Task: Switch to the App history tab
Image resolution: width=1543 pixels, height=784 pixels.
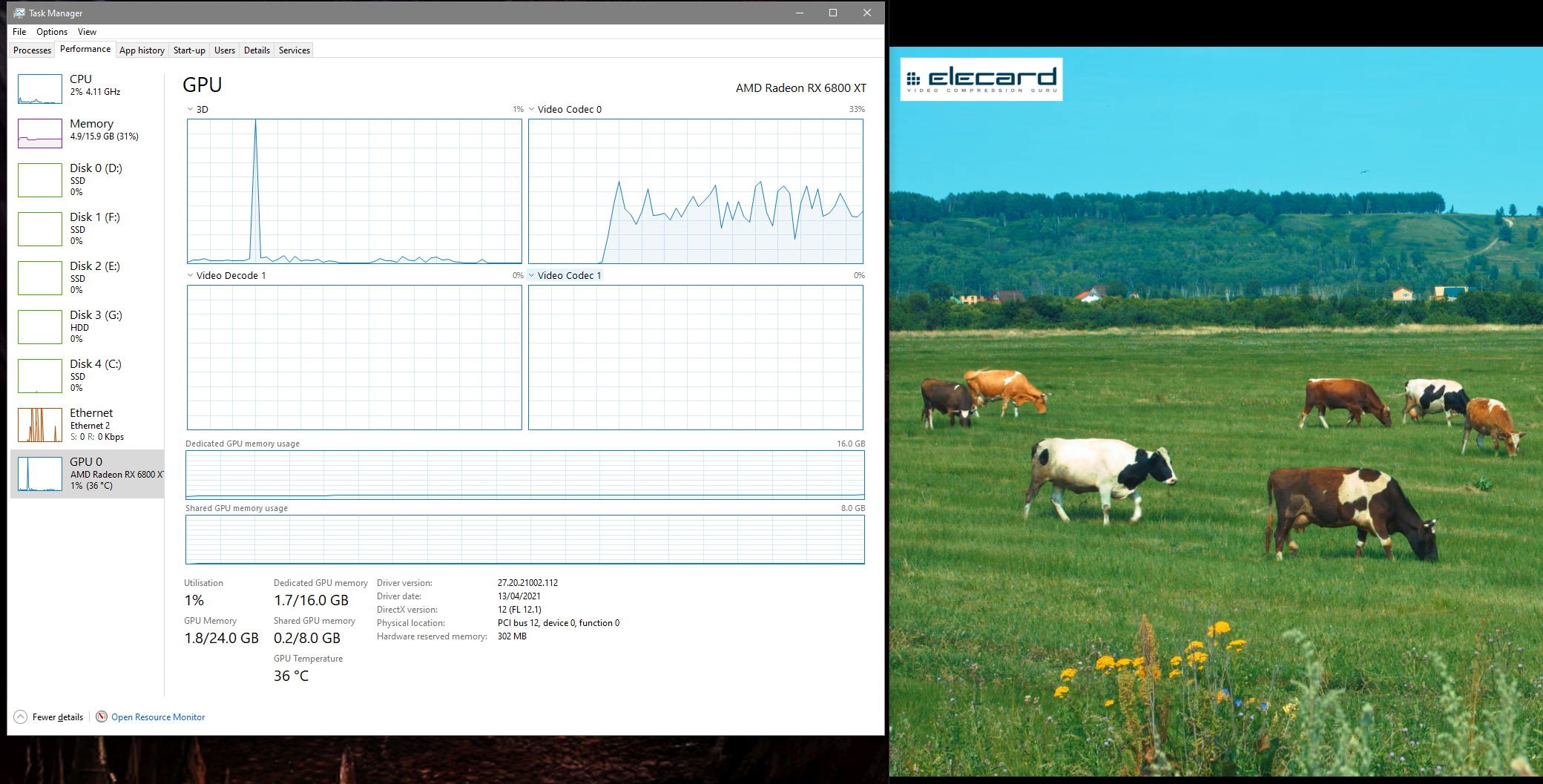Action: click(x=142, y=50)
